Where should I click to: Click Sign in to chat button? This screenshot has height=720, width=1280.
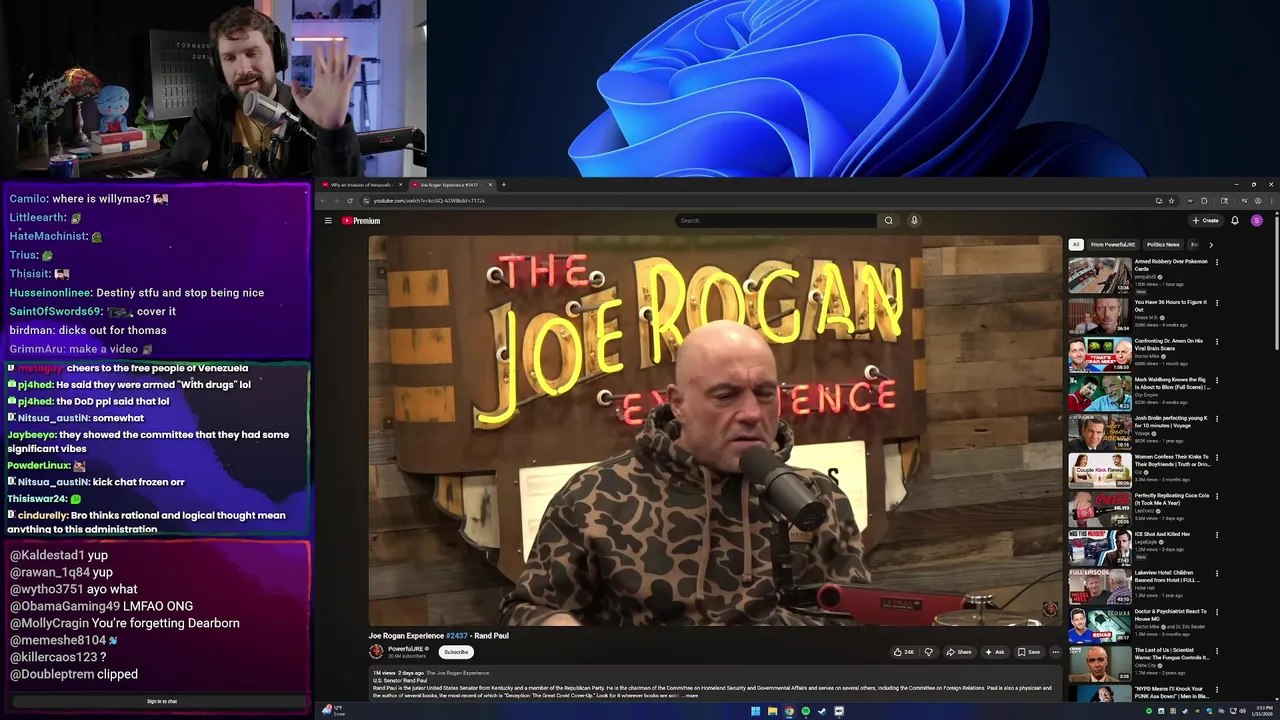pyautogui.click(x=161, y=701)
